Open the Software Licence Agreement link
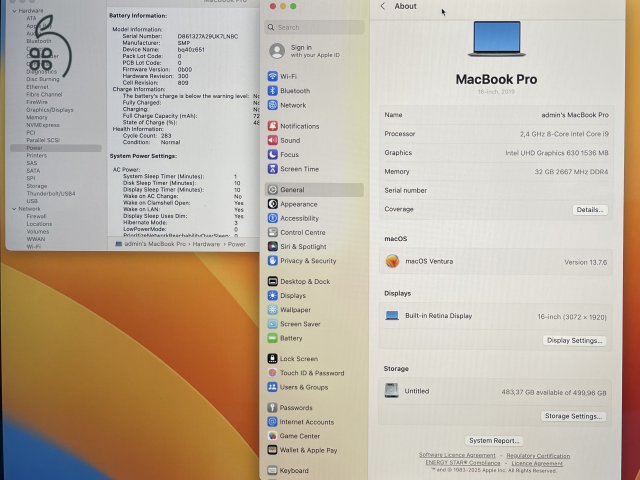This screenshot has height=480, width=640. pyautogui.click(x=457, y=455)
